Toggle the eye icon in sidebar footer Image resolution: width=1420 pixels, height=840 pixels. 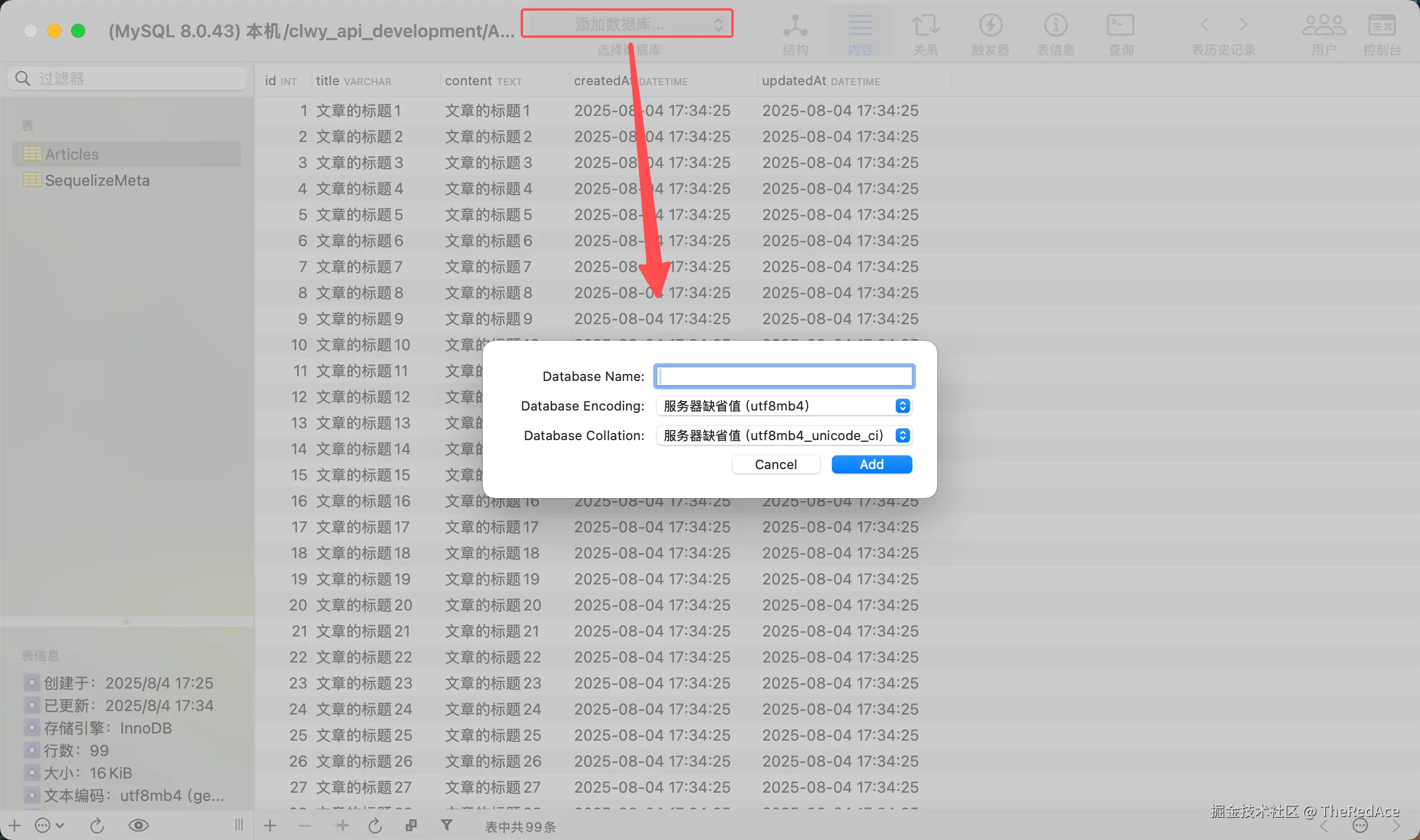point(138,825)
